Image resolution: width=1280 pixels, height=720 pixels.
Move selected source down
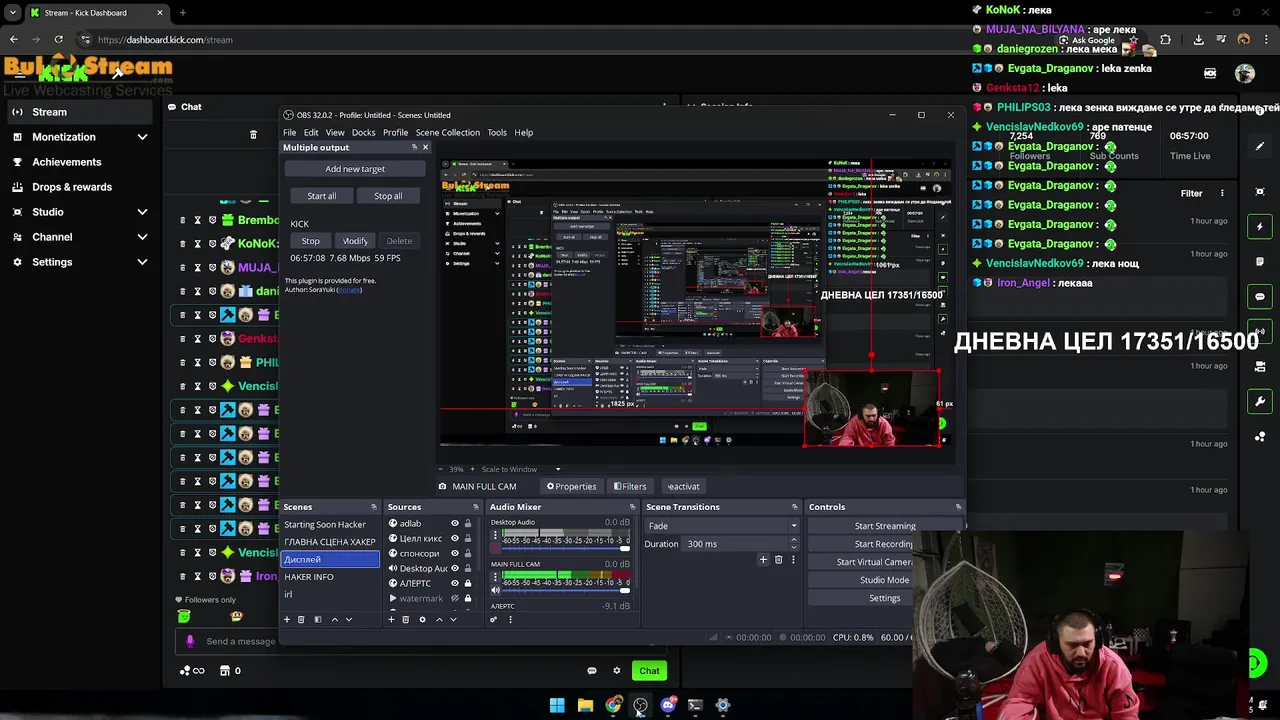click(453, 620)
